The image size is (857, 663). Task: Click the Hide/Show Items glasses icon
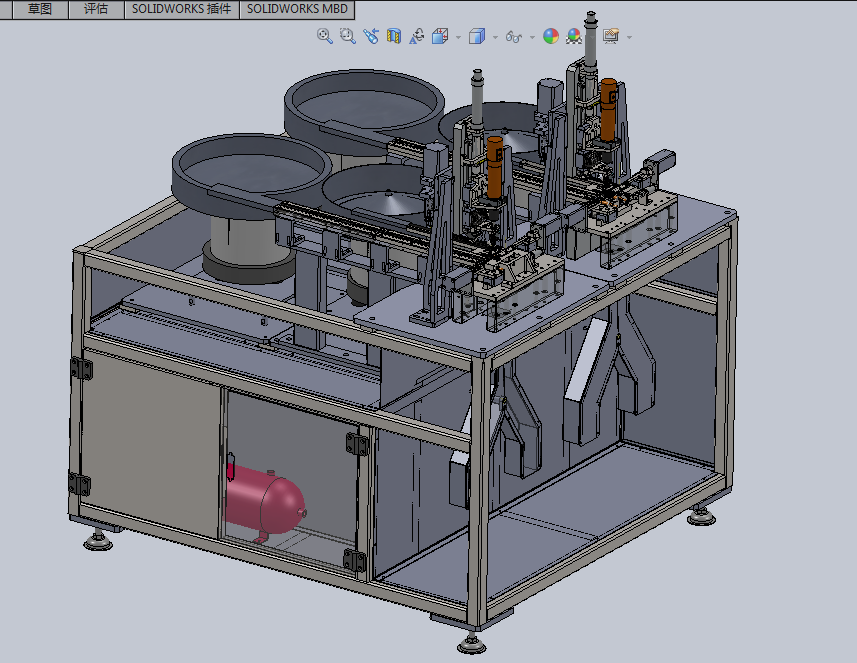tap(514, 36)
